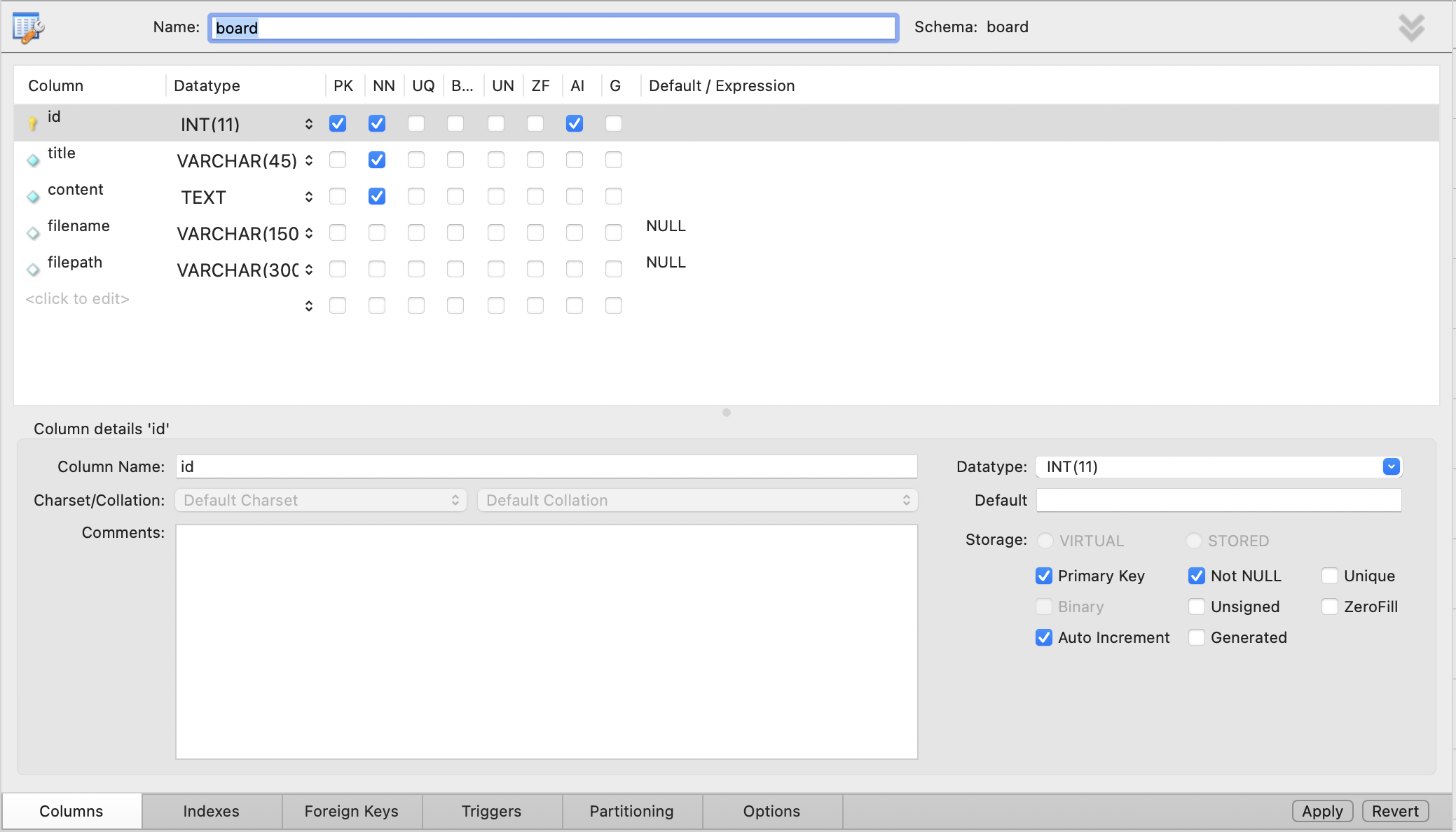
Task: Disable the Auto Increment checkbox
Action: [x=1043, y=637]
